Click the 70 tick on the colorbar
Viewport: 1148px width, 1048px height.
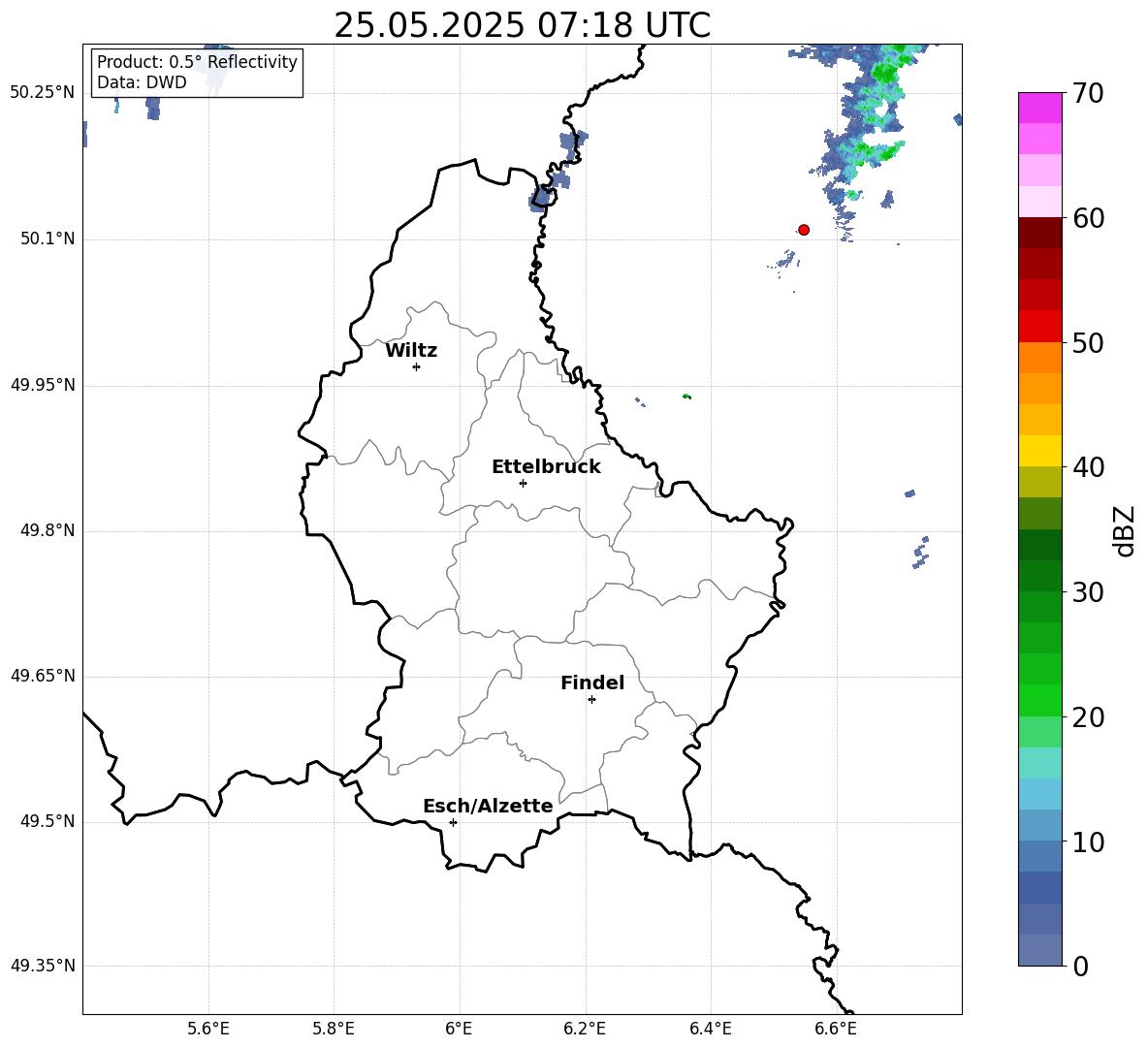pos(1088,93)
